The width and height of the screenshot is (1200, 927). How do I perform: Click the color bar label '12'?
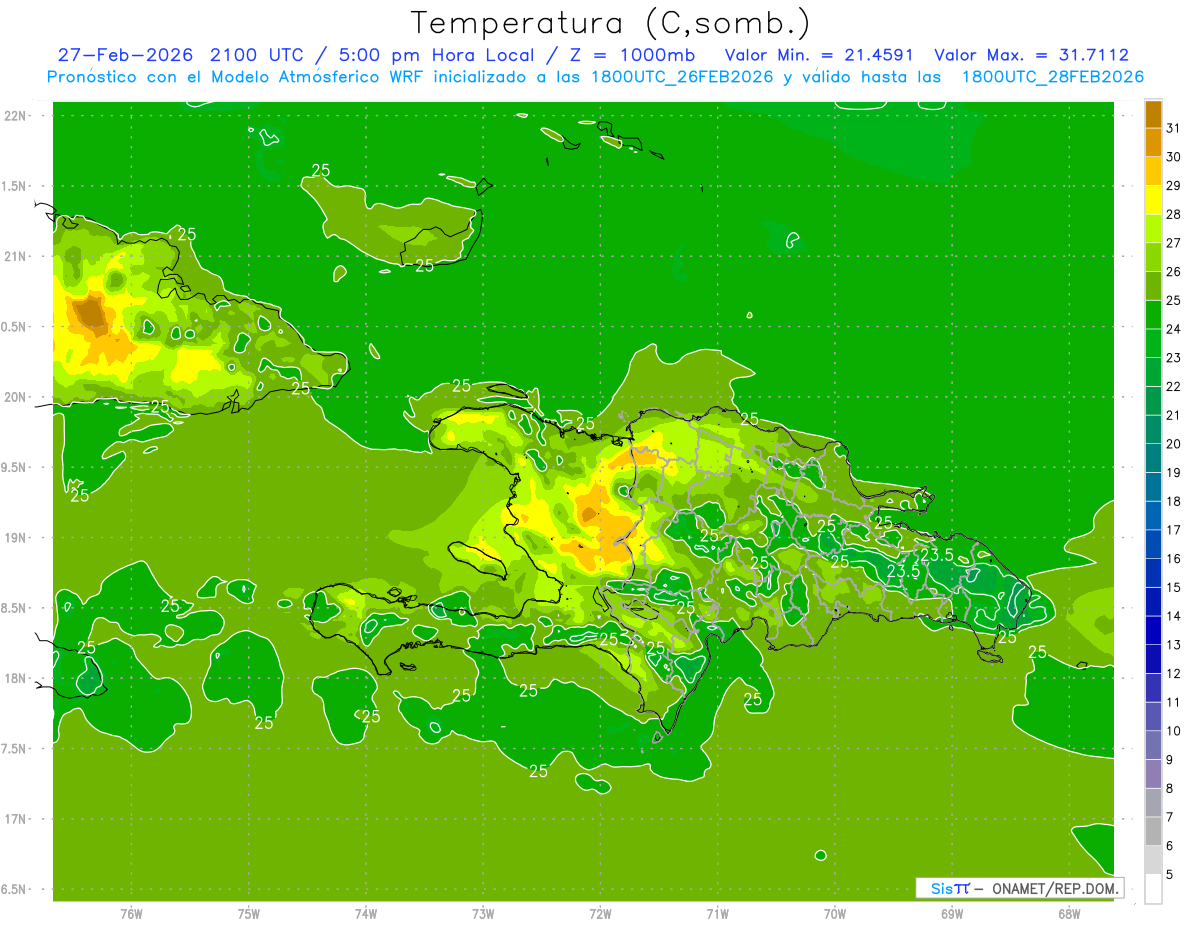coord(1174,674)
